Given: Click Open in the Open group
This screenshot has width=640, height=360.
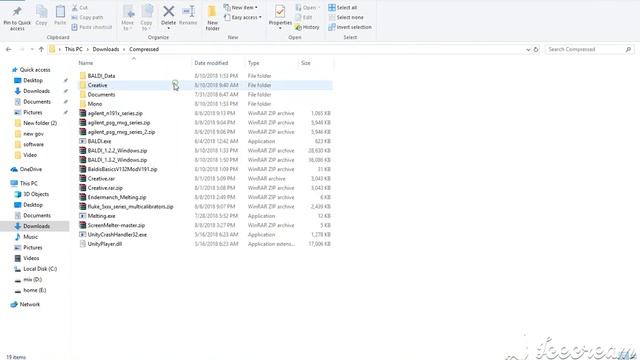Looking at the screenshot, I should point(307,8).
